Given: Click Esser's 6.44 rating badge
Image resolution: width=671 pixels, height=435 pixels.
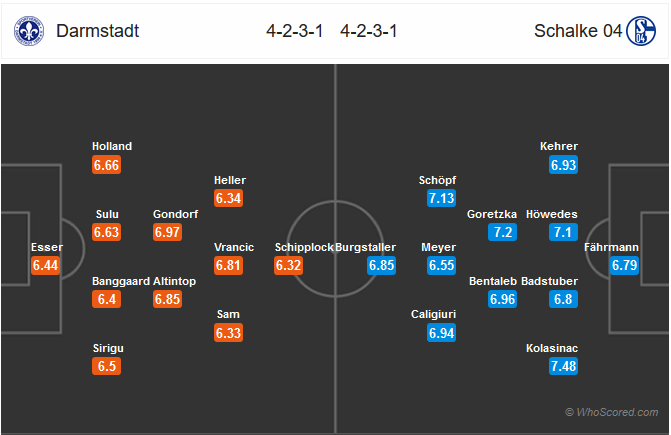Looking at the screenshot, I should pyautogui.click(x=45, y=265).
